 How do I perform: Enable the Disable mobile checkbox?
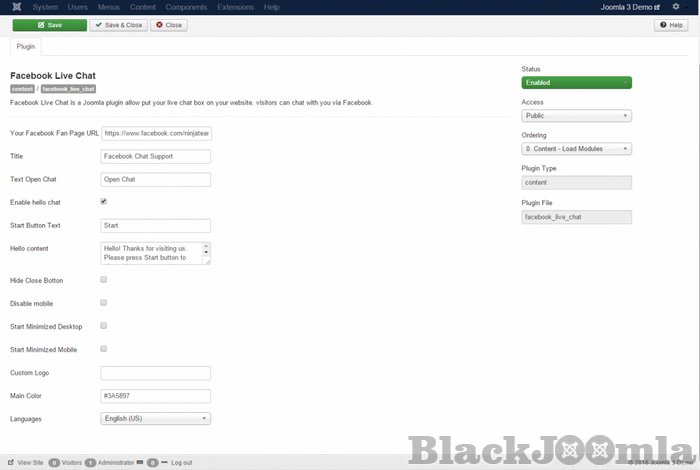click(104, 303)
